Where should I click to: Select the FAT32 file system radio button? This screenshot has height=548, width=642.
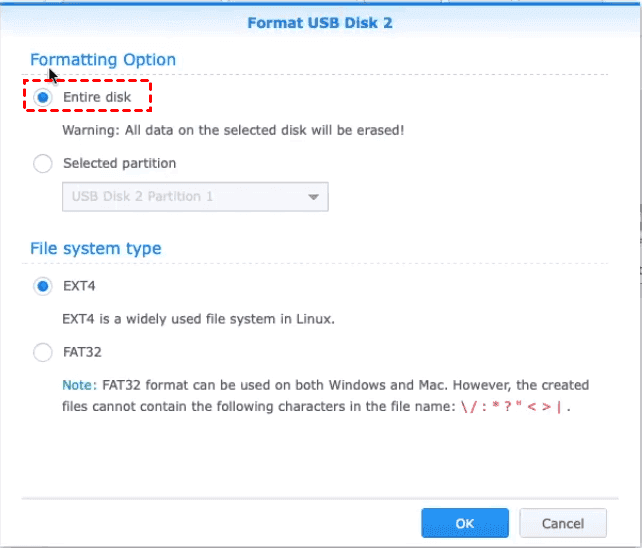click(x=43, y=352)
